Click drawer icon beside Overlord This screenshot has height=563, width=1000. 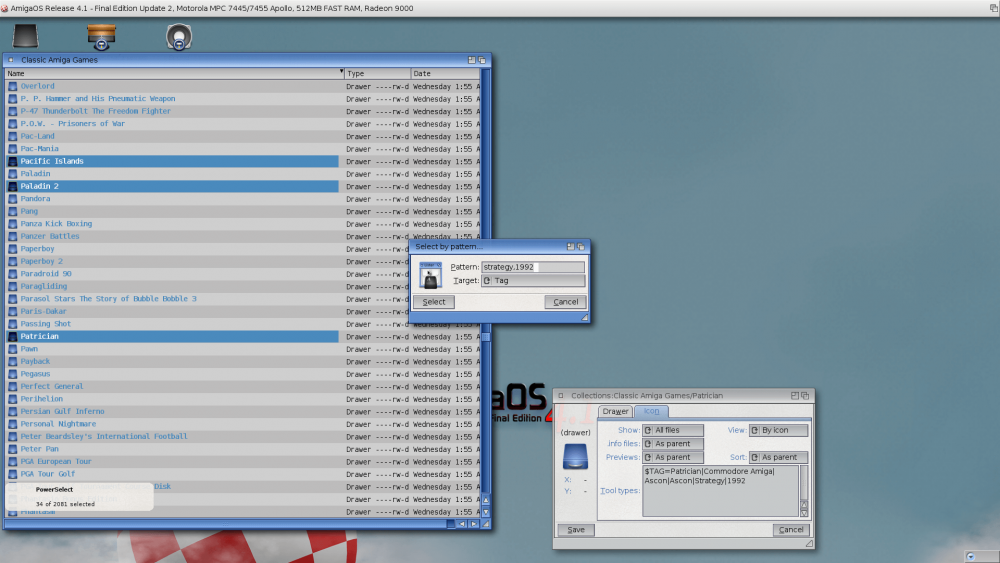[x=13, y=86]
